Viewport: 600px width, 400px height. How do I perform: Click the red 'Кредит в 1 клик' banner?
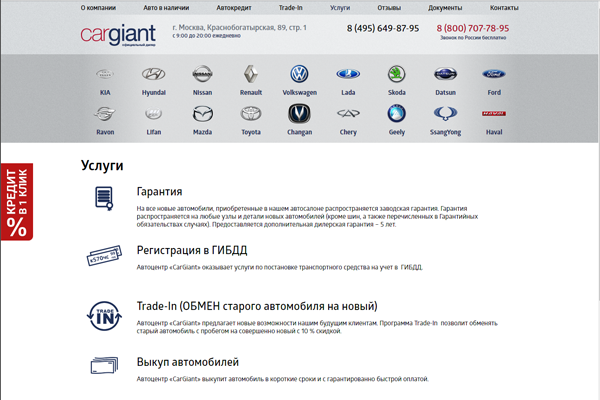tap(17, 201)
